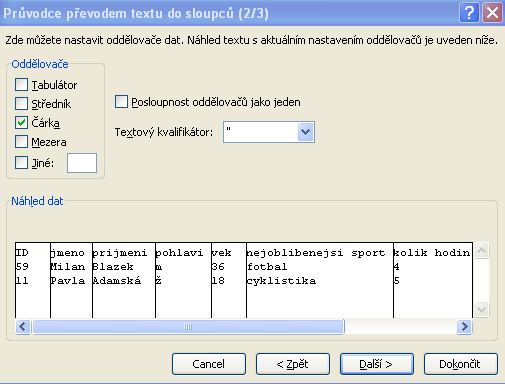Viewport: 505px width, 384px height.
Task: Click the Milan cell in preview
Action: pos(68,267)
